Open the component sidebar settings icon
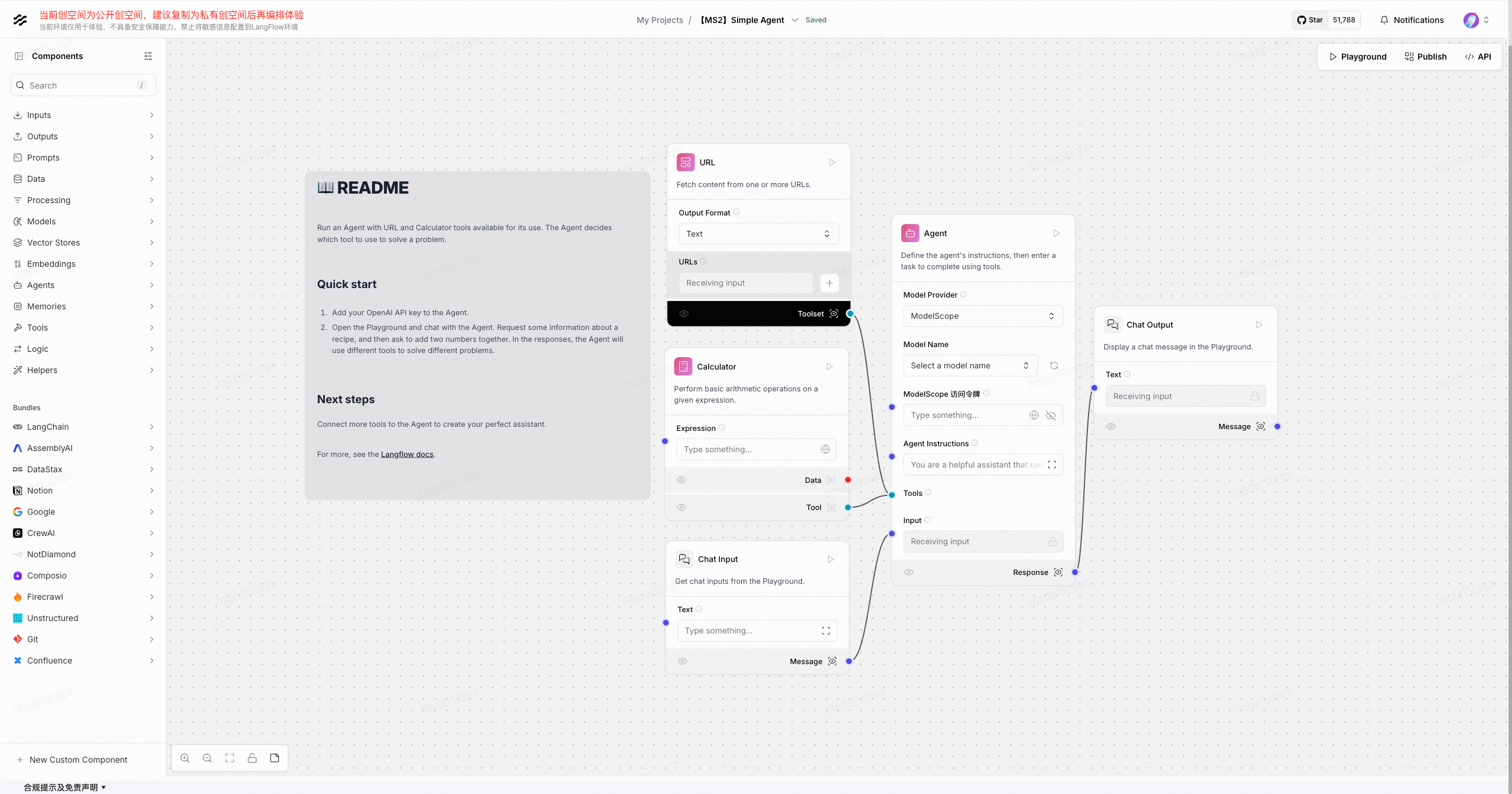Viewport: 1512px width, 794px height. click(x=148, y=56)
